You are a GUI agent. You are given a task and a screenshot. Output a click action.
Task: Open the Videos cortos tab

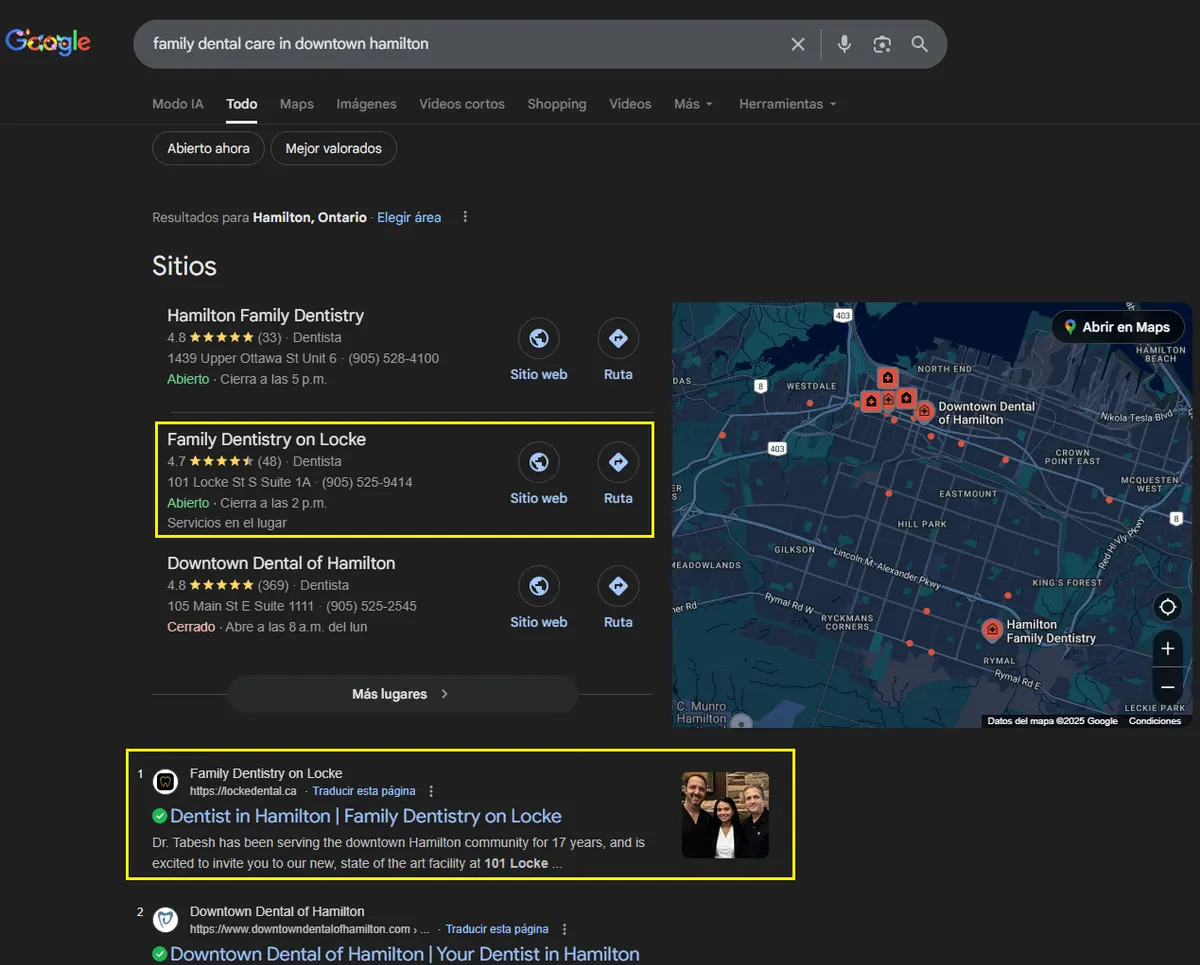click(x=462, y=104)
